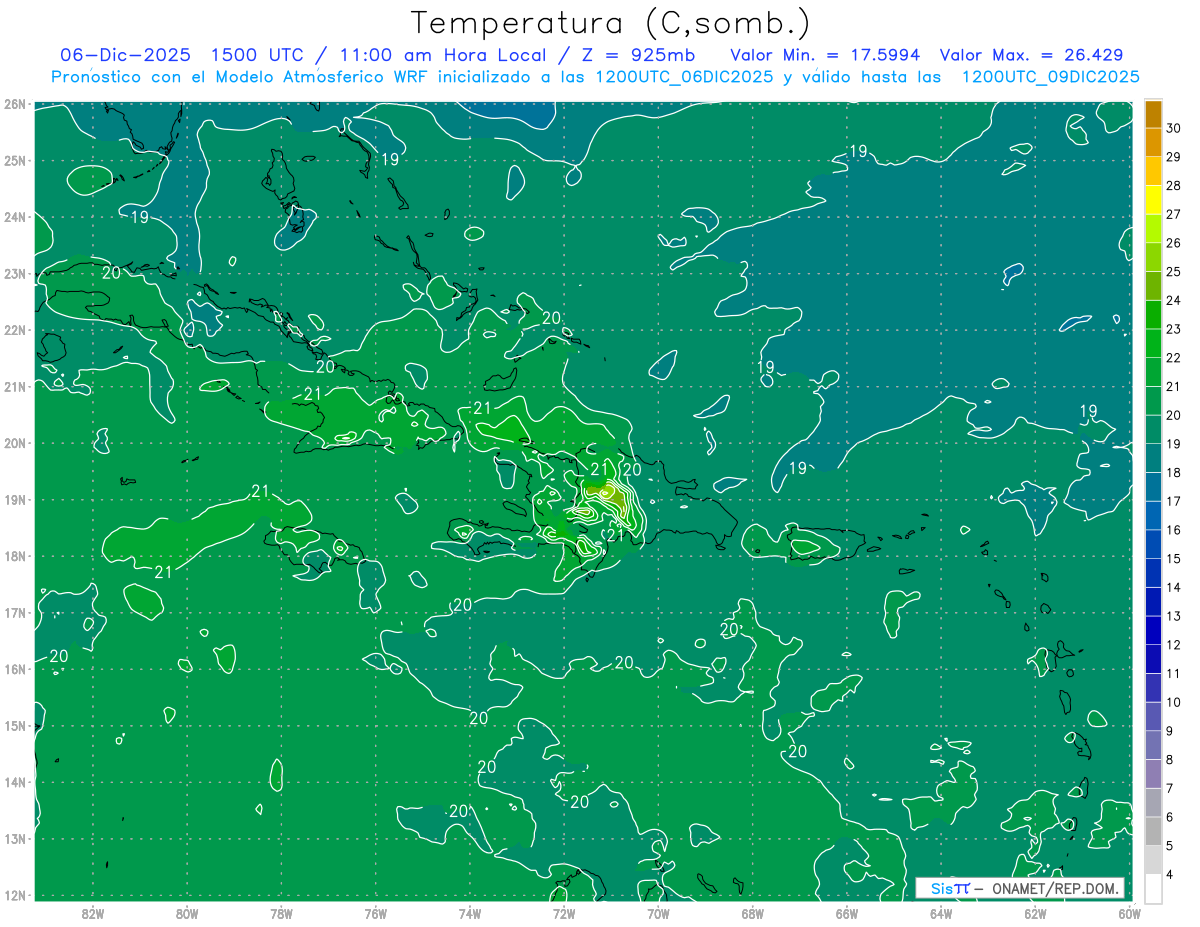Click the yellow swatch between 27 and 28
Screen dimensions: 1200x927
pyautogui.click(x=1153, y=200)
